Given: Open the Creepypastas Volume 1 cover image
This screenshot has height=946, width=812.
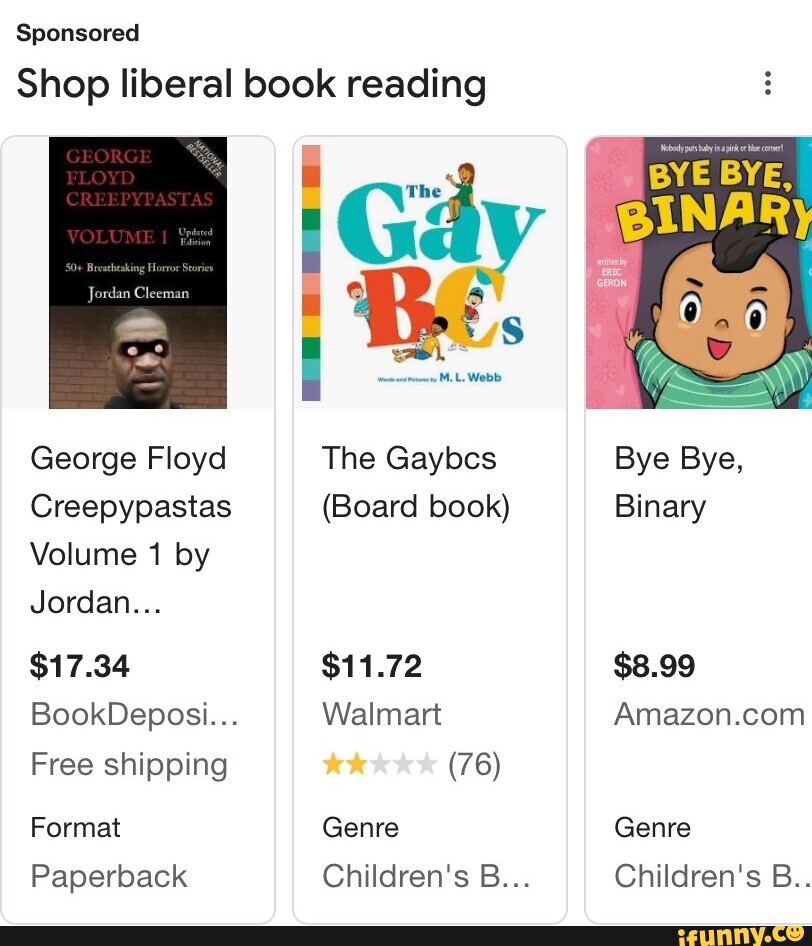Looking at the screenshot, I should pos(138,273).
